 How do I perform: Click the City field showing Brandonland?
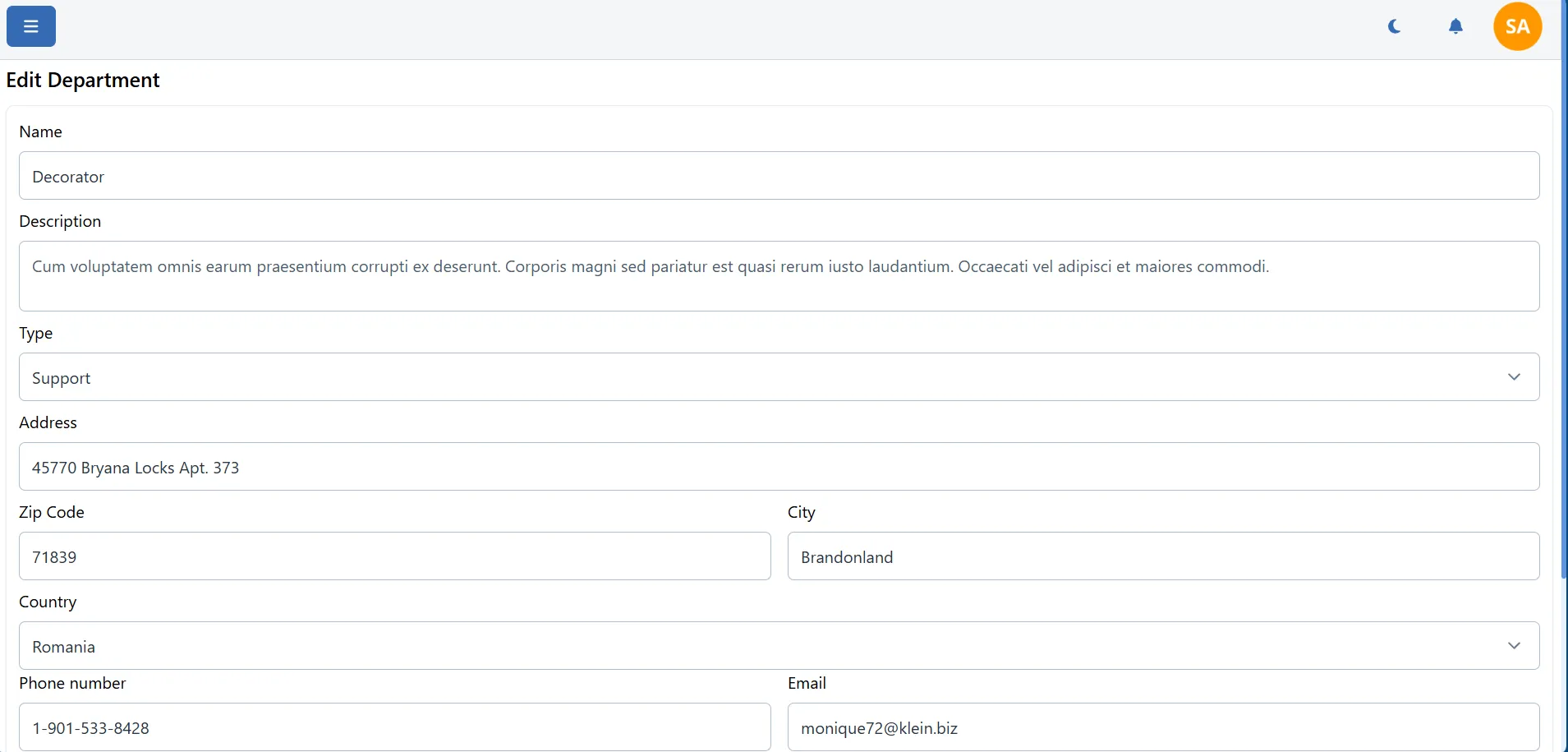coord(1163,556)
